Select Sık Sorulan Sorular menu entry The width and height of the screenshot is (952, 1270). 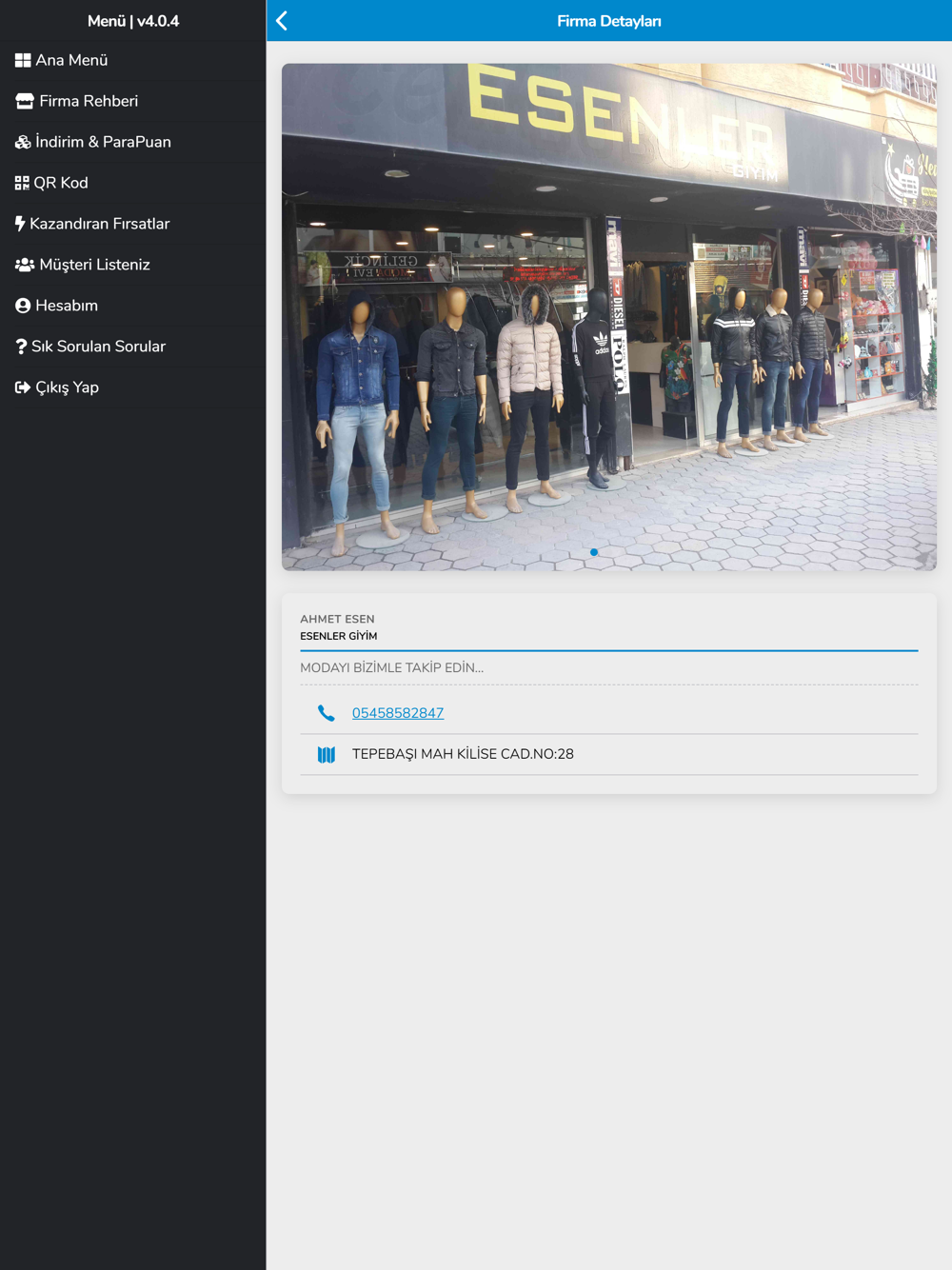[x=98, y=347]
